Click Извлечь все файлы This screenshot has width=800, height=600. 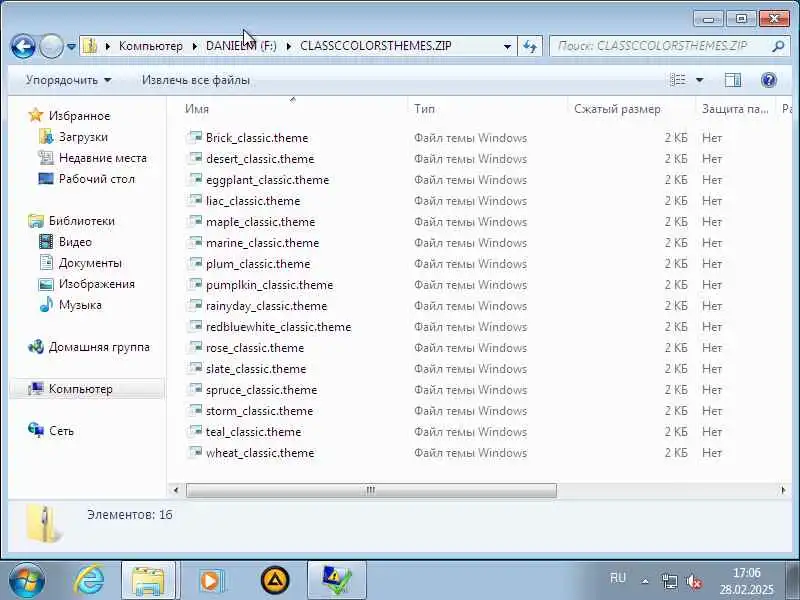pyautogui.click(x=196, y=80)
